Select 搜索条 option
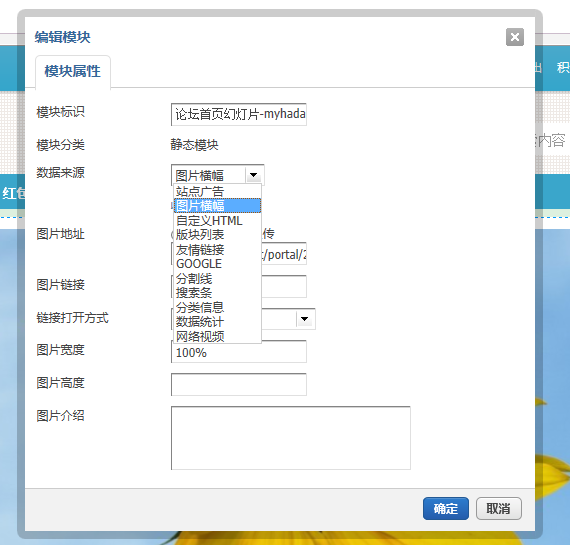Screen dimensions: 570x545 pyautogui.click(x=217, y=293)
